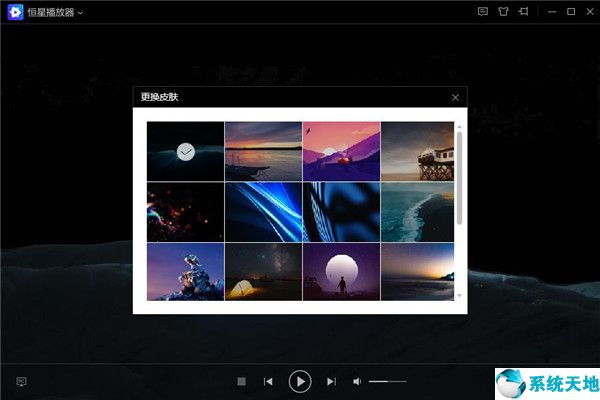This screenshot has height=400, width=600.
Task: Open the 恒星播放器 title dropdown menu
Action: (80, 13)
